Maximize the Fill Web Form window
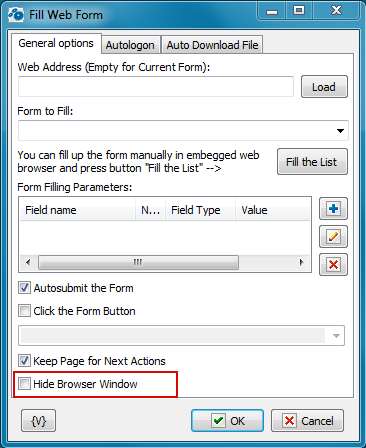The height and width of the screenshot is (448, 366). pyautogui.click(x=299, y=11)
